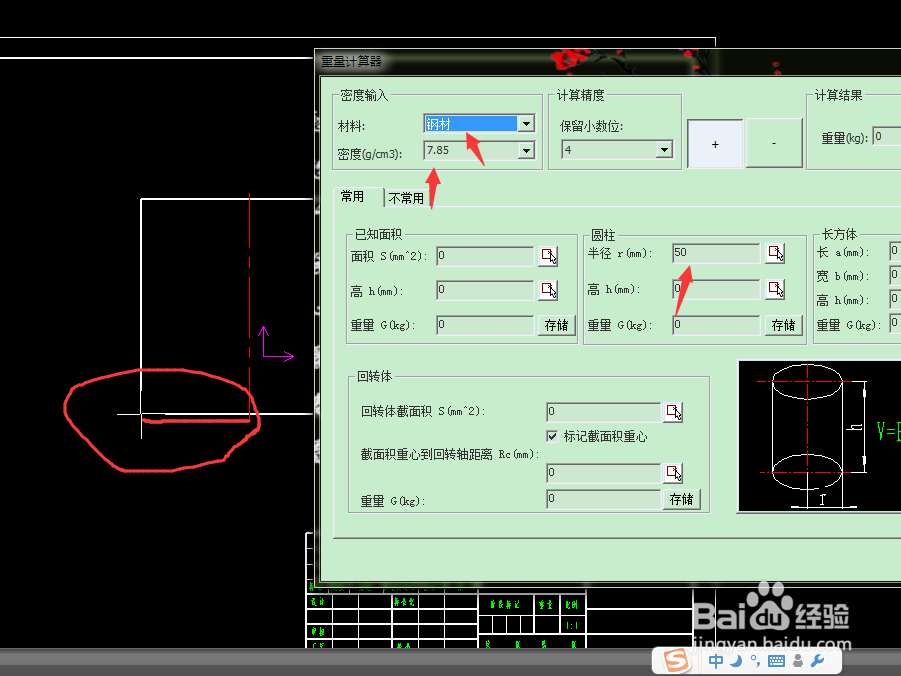Switch to 不常用 tab

tap(406, 198)
